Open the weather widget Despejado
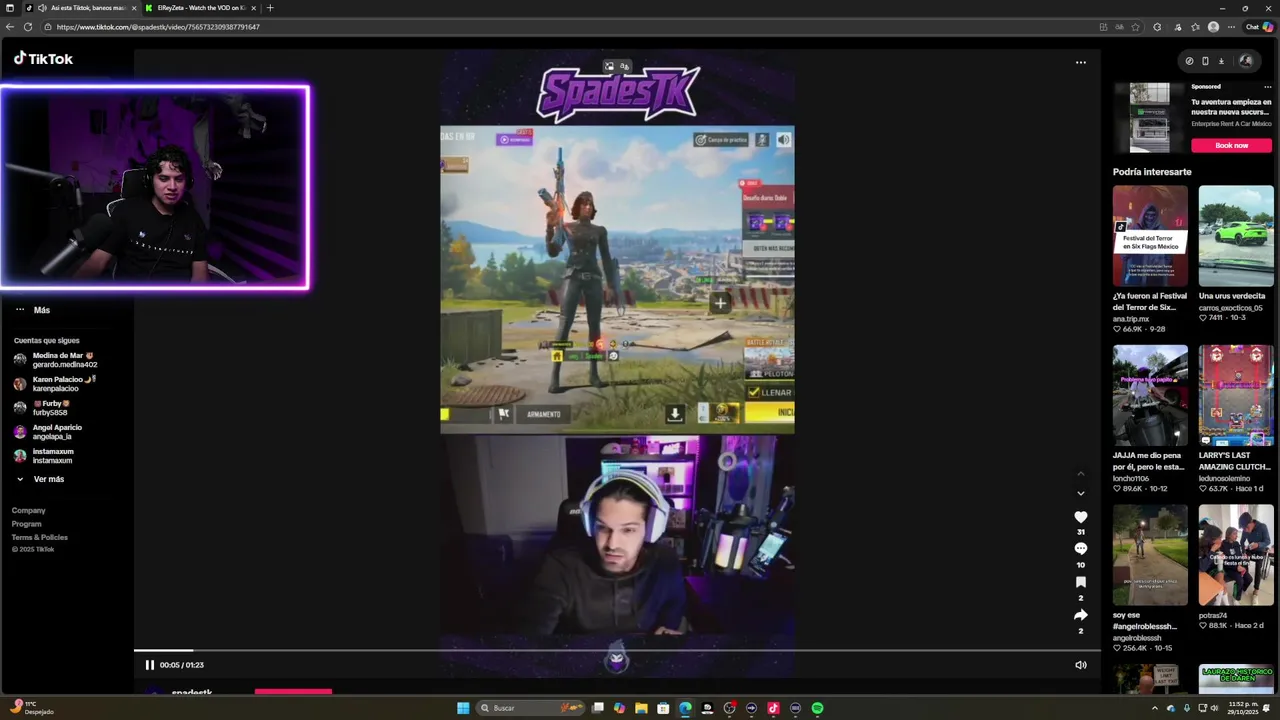This screenshot has height=720, width=1280. [x=30, y=708]
